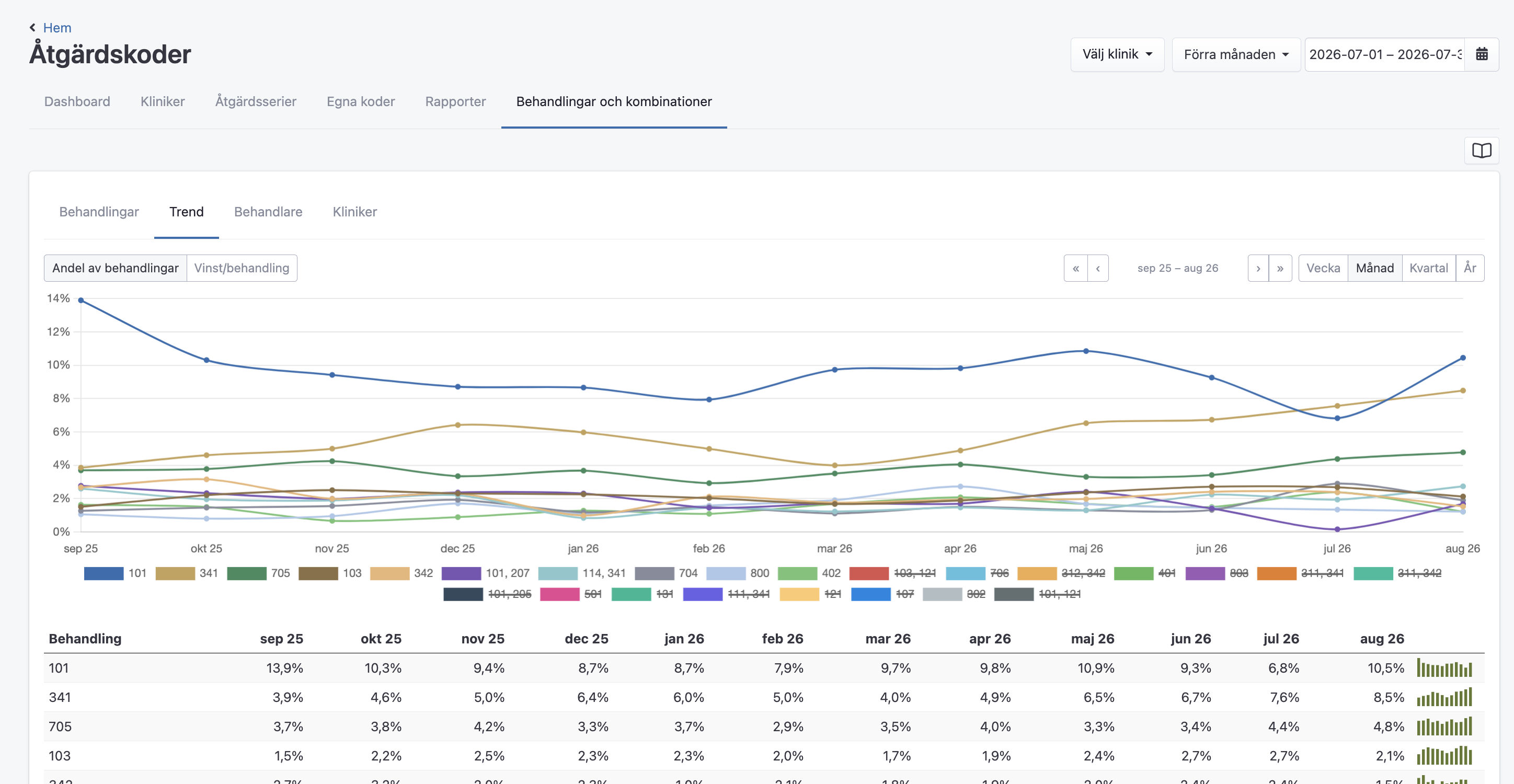
Task: Click the Behandling column header
Action: click(x=85, y=639)
